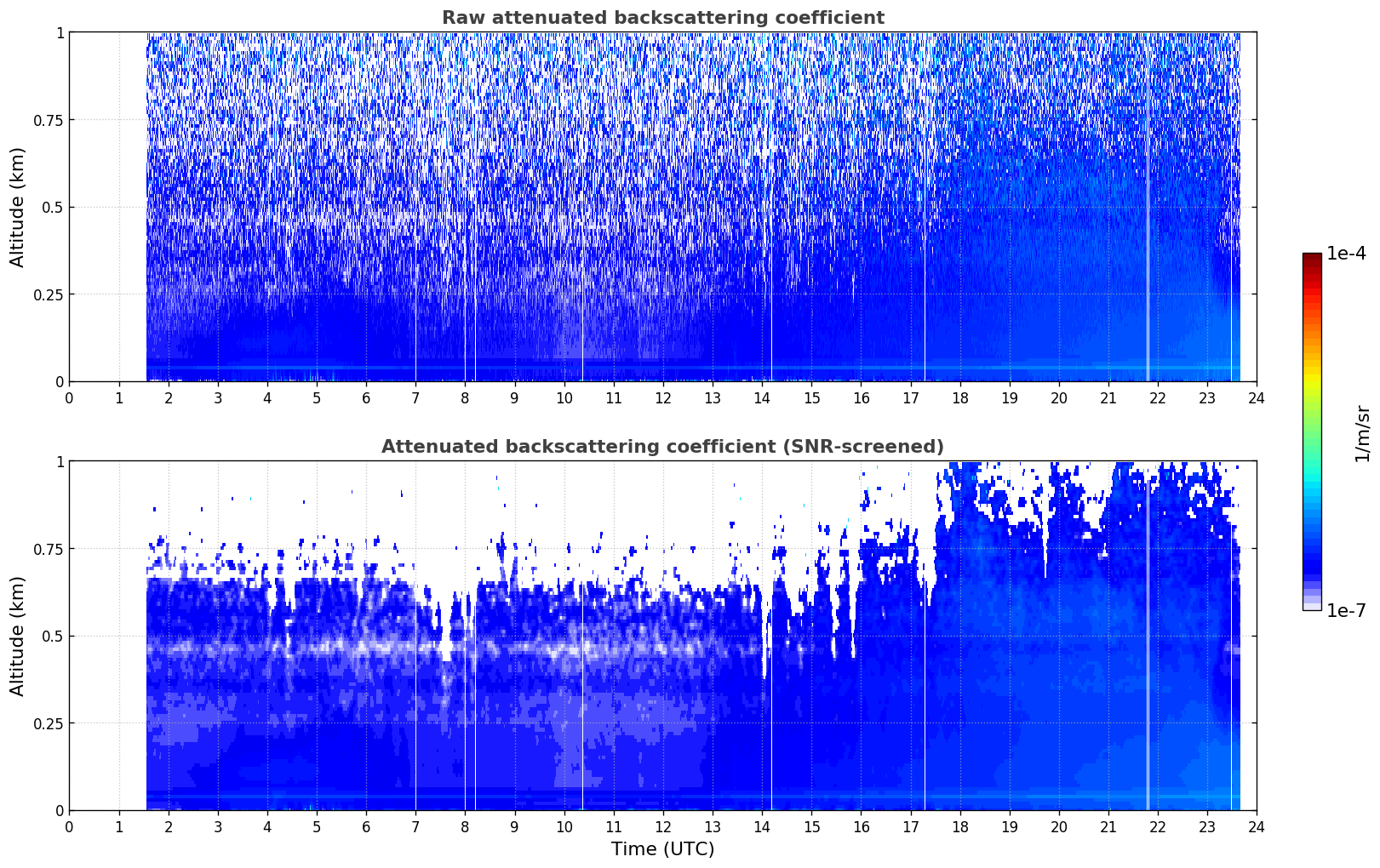Click hour 21 tick on top plot axis
Viewport: 1380px width, 868px height.
(1108, 397)
